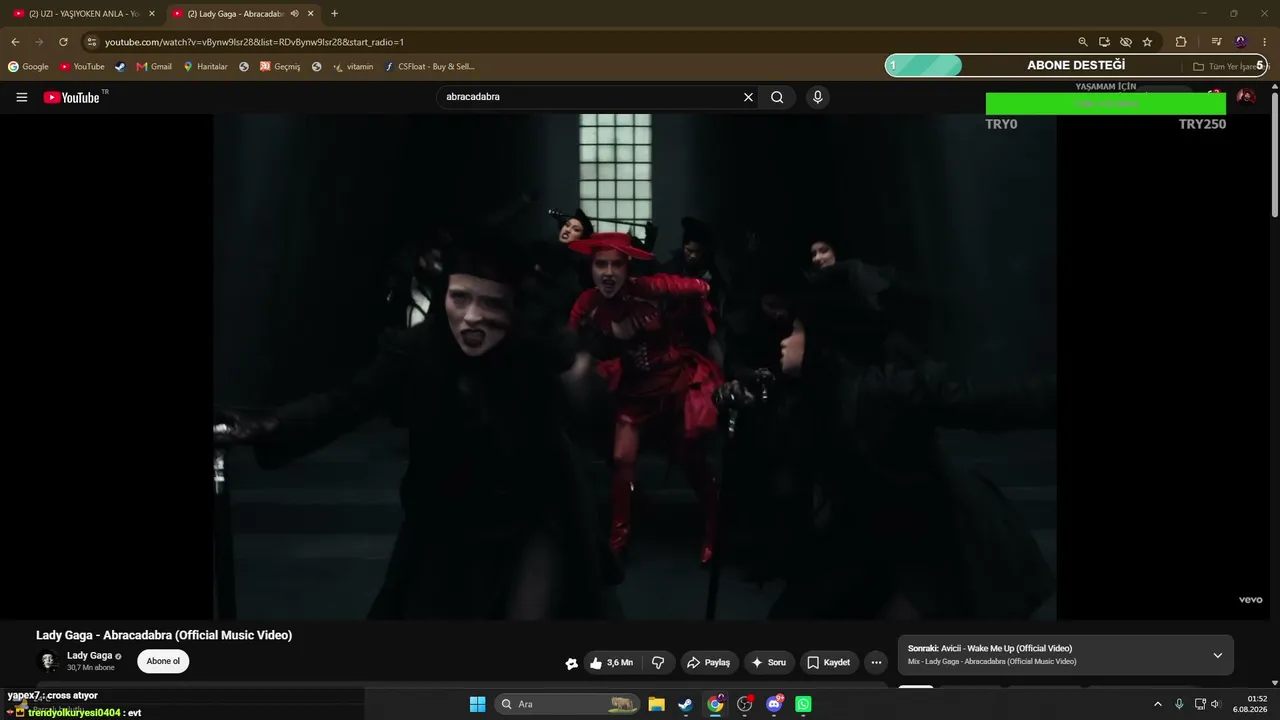The image size is (1280, 720).
Task: Open the Gmail bookmark
Action: click(154, 67)
